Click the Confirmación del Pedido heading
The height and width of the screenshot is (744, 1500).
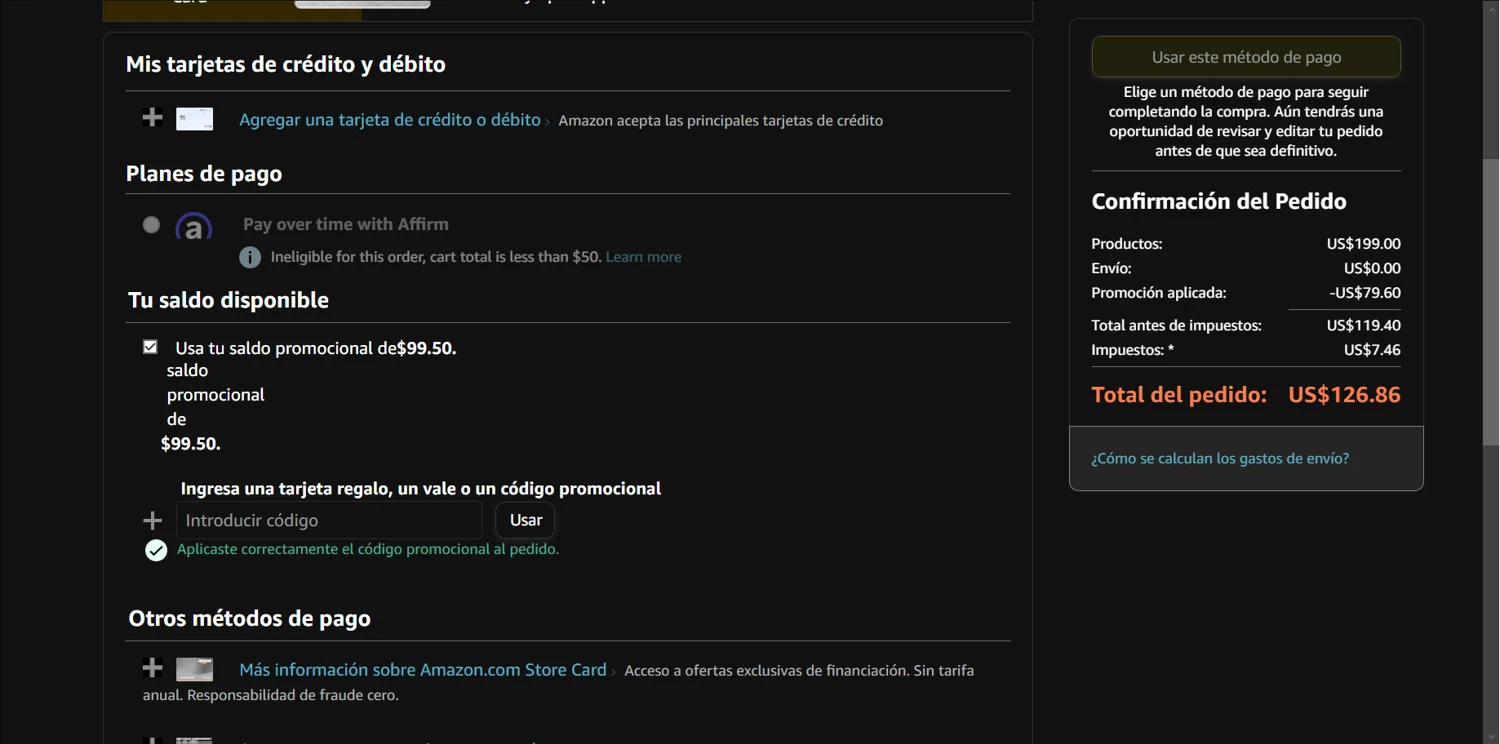coord(1219,201)
